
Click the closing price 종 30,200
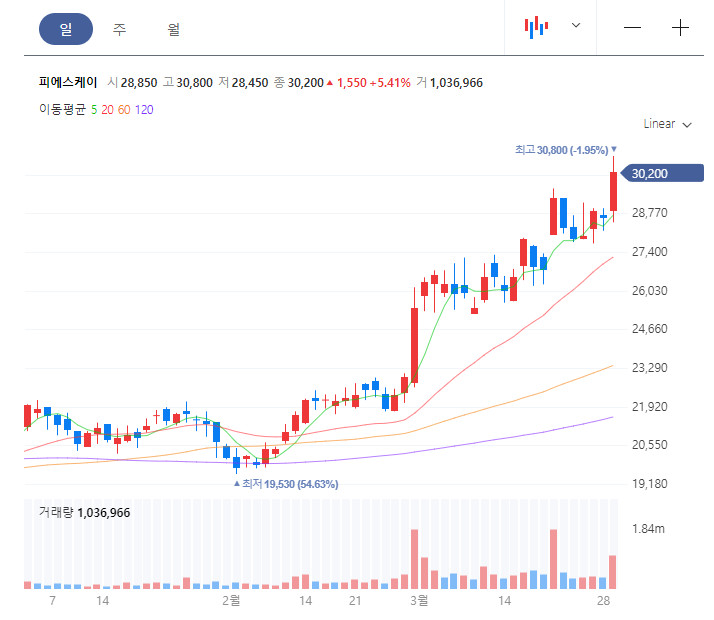299,83
